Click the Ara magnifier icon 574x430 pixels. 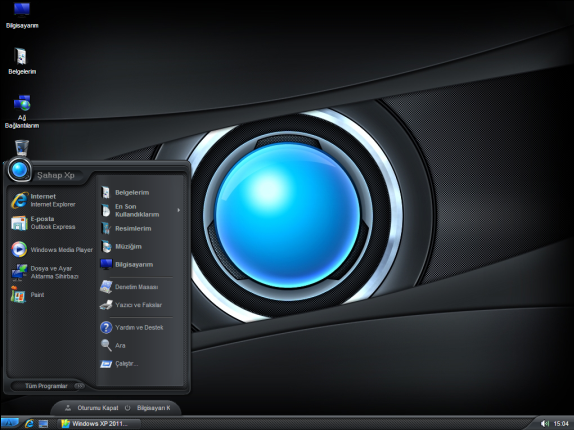click(x=106, y=345)
